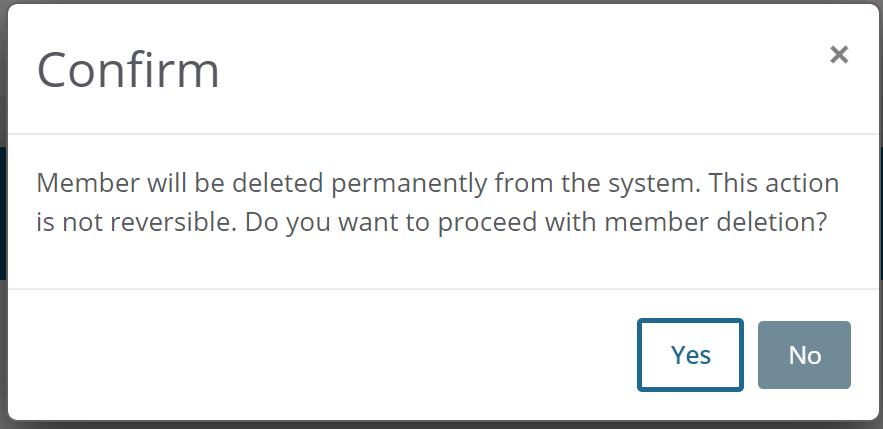
Task: Tap the × symbol beside the Confirm heading
Action: [x=839, y=55]
